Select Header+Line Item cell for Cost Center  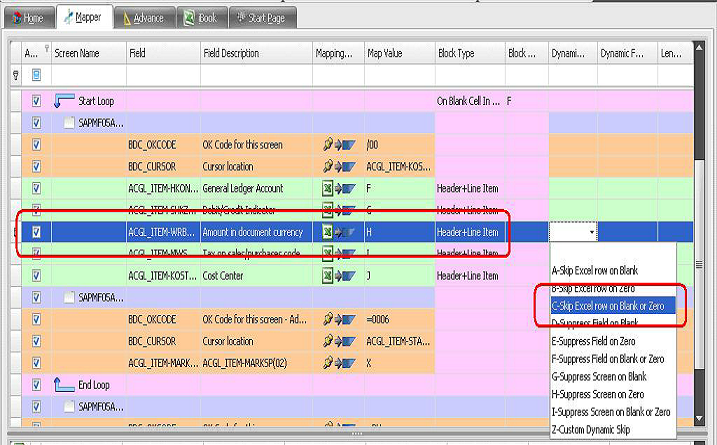coord(470,276)
